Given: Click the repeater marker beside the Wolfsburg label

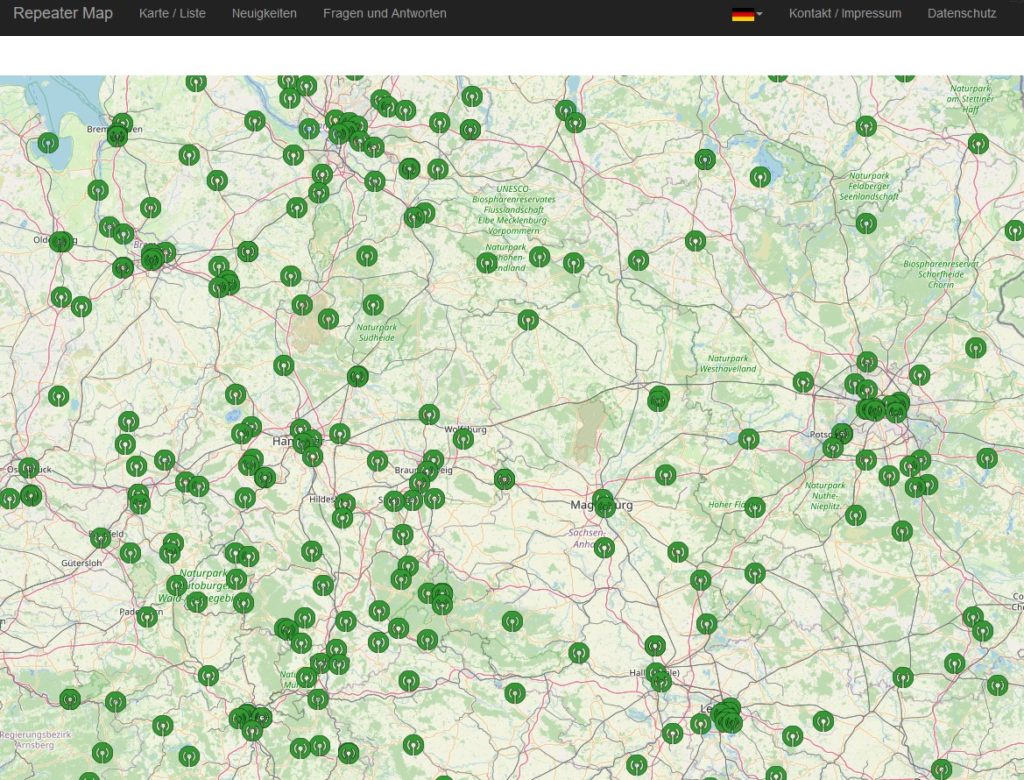Looking at the screenshot, I should click(x=463, y=438).
